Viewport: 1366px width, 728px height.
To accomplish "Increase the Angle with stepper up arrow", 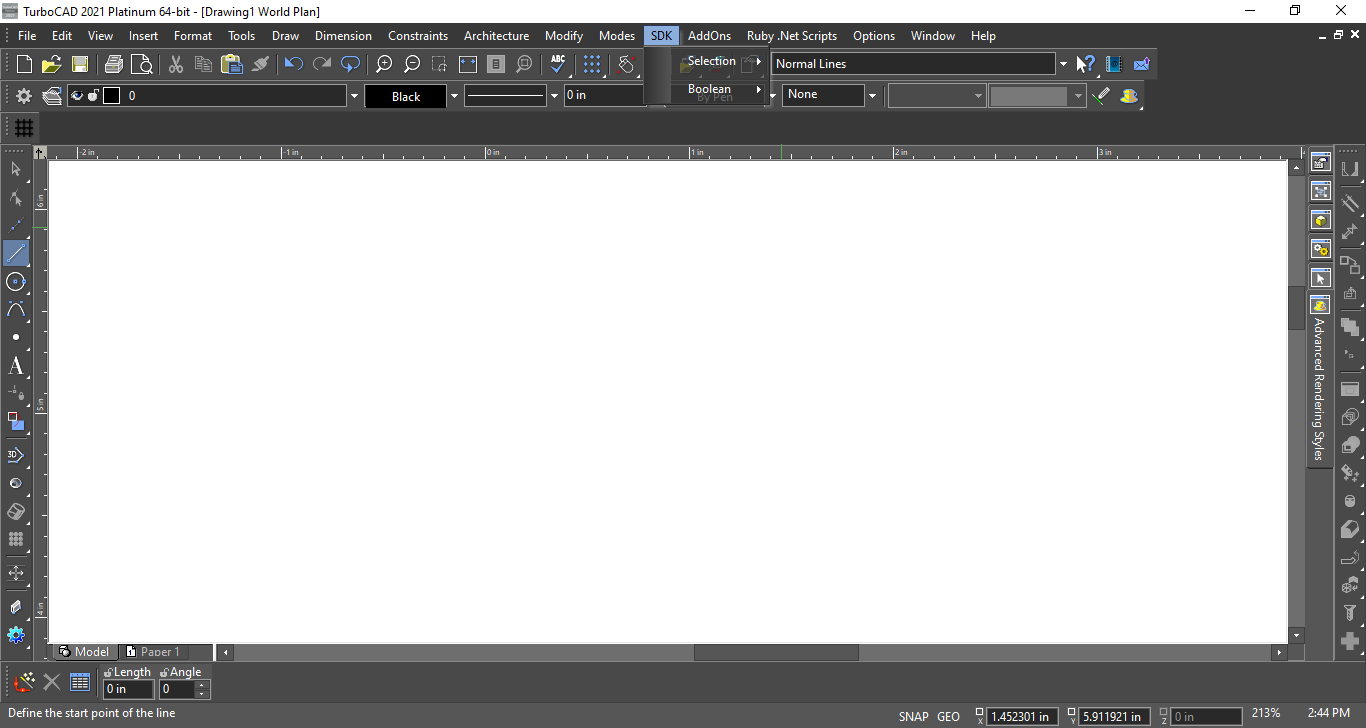I will pos(203,685).
